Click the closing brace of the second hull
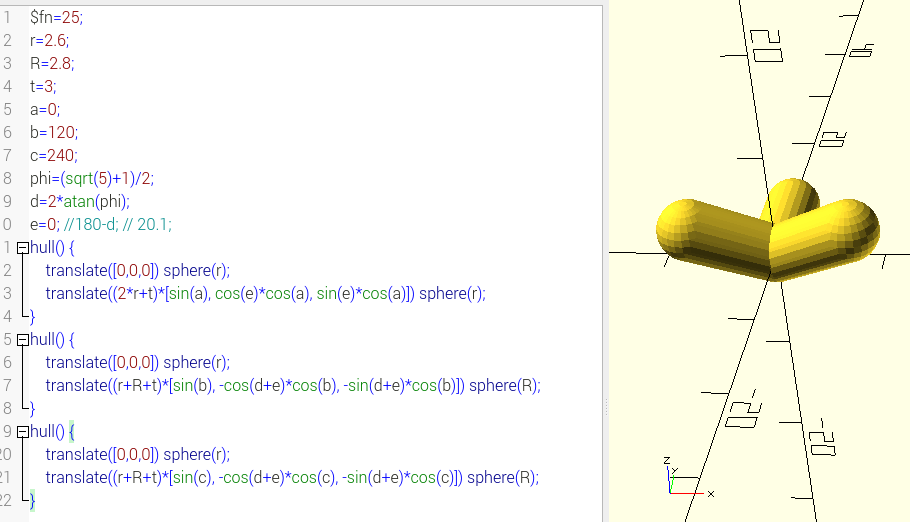Screen dimensions: 910x522 [x=32, y=408]
